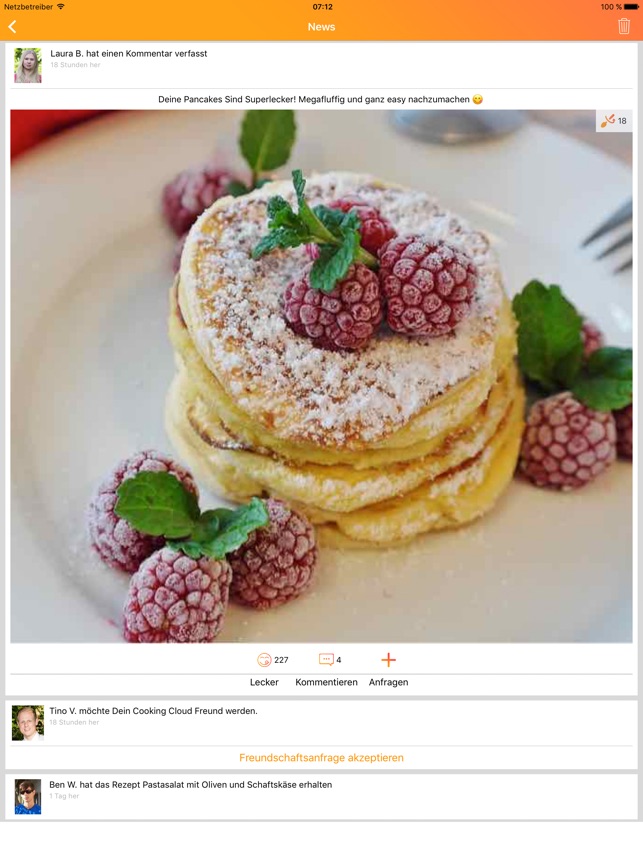Image resolution: width=643 pixels, height=858 pixels.
Task: Open Ben W. Pastasalat recipe notification
Action: click(321, 796)
